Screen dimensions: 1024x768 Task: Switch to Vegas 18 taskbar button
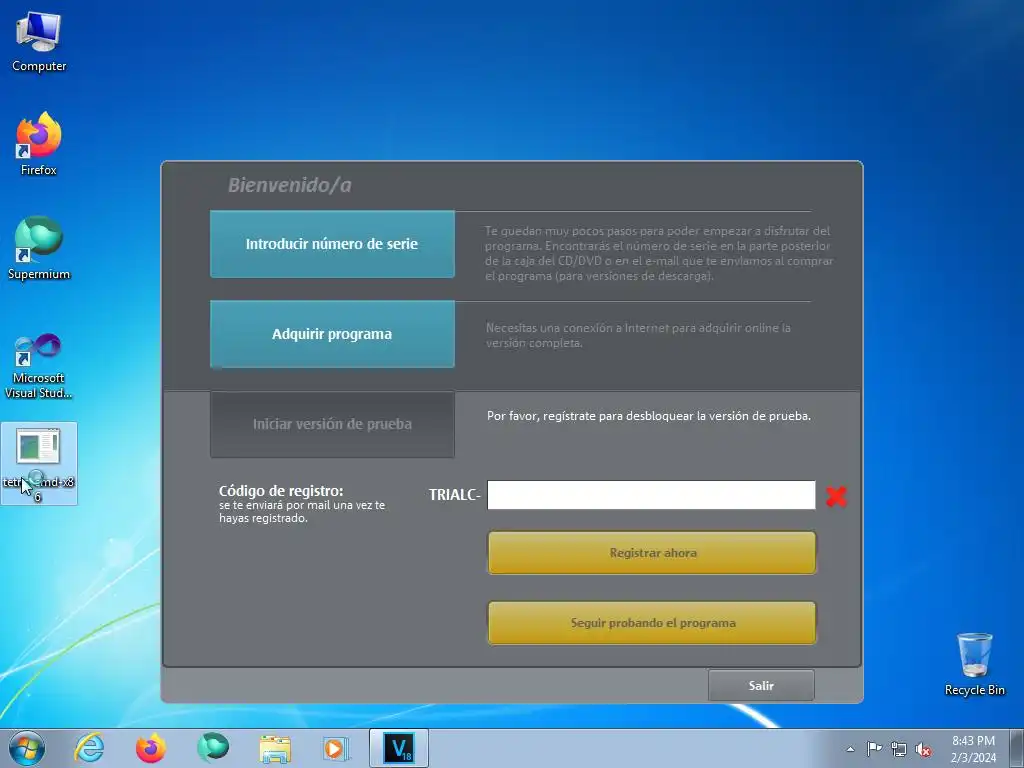click(398, 748)
